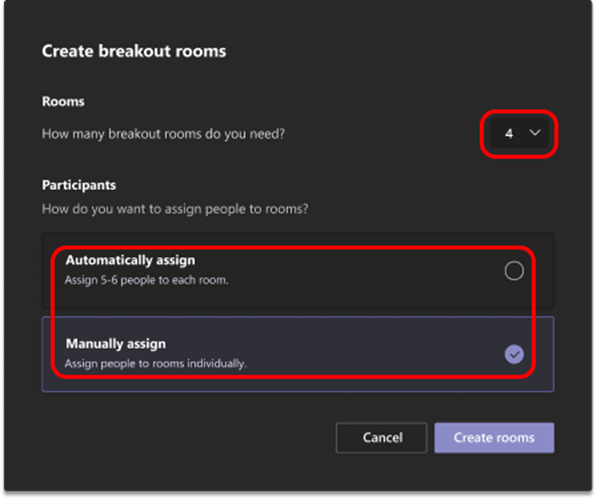Click the Create rooms button
597x499 pixels.
click(x=494, y=438)
